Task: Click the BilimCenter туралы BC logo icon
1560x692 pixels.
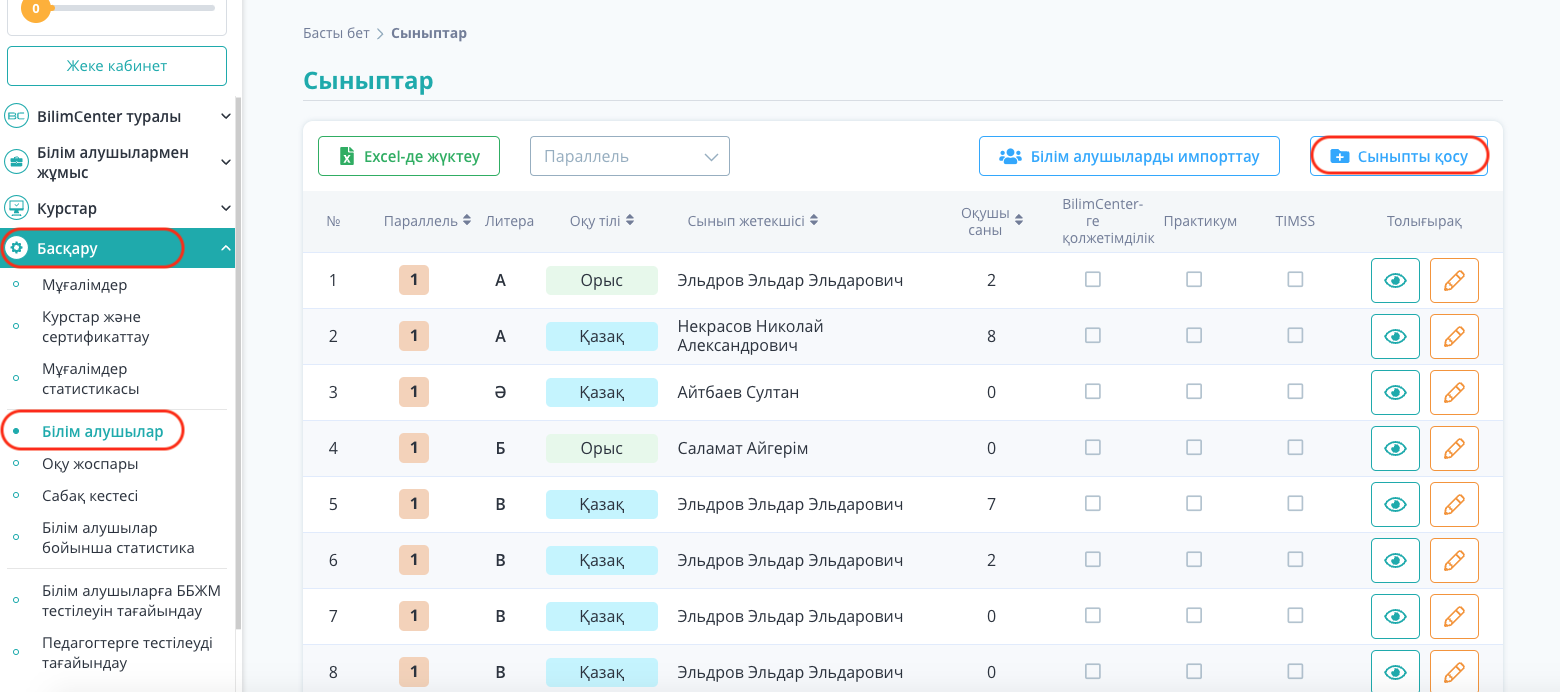Action: pyautogui.click(x=16, y=116)
